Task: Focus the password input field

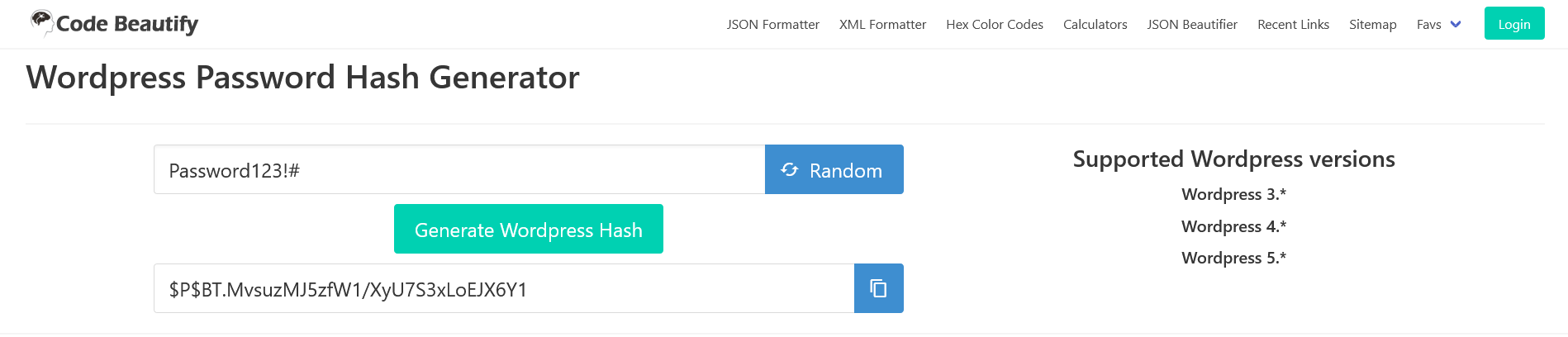Action: point(459,169)
